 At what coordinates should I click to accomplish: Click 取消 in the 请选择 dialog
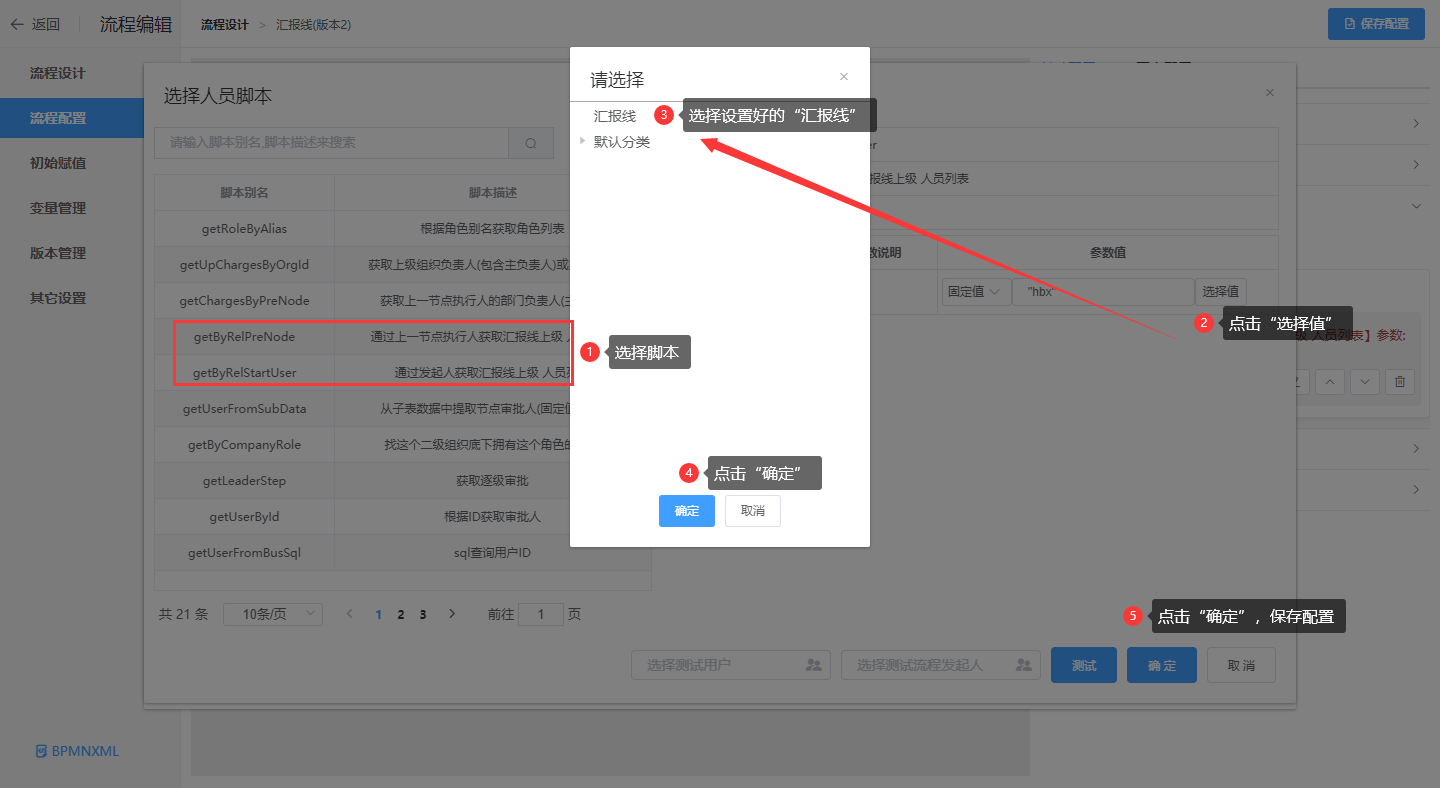coord(753,511)
